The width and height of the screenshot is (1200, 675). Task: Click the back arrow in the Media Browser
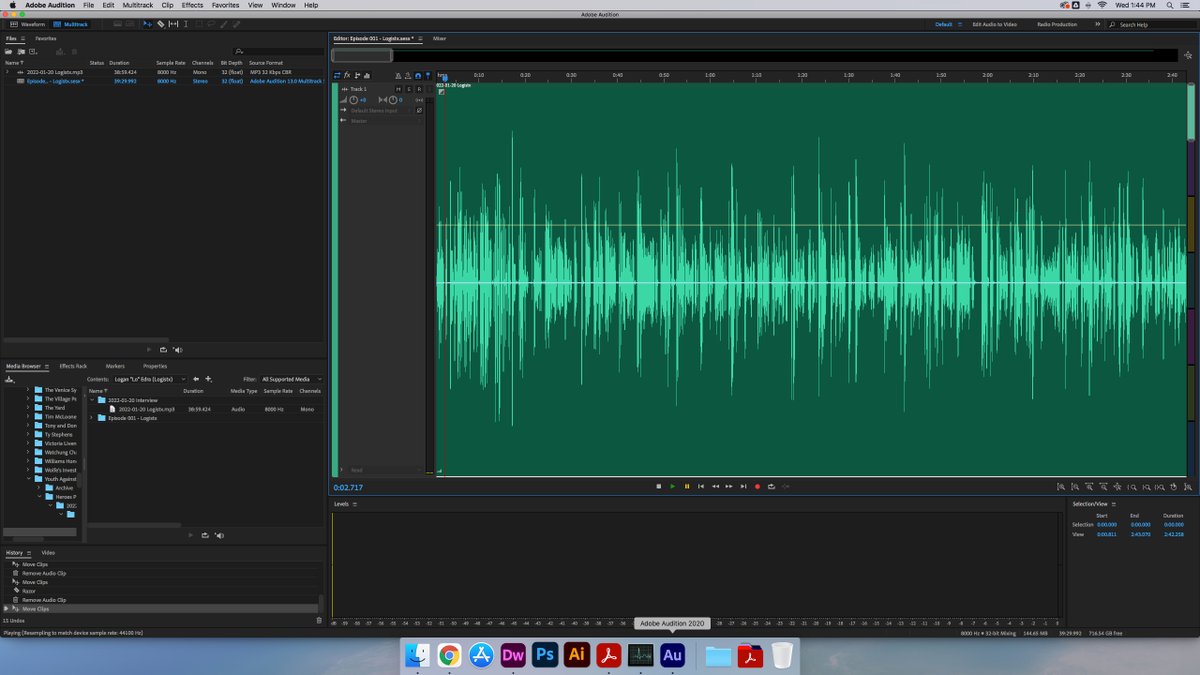[x=195, y=379]
